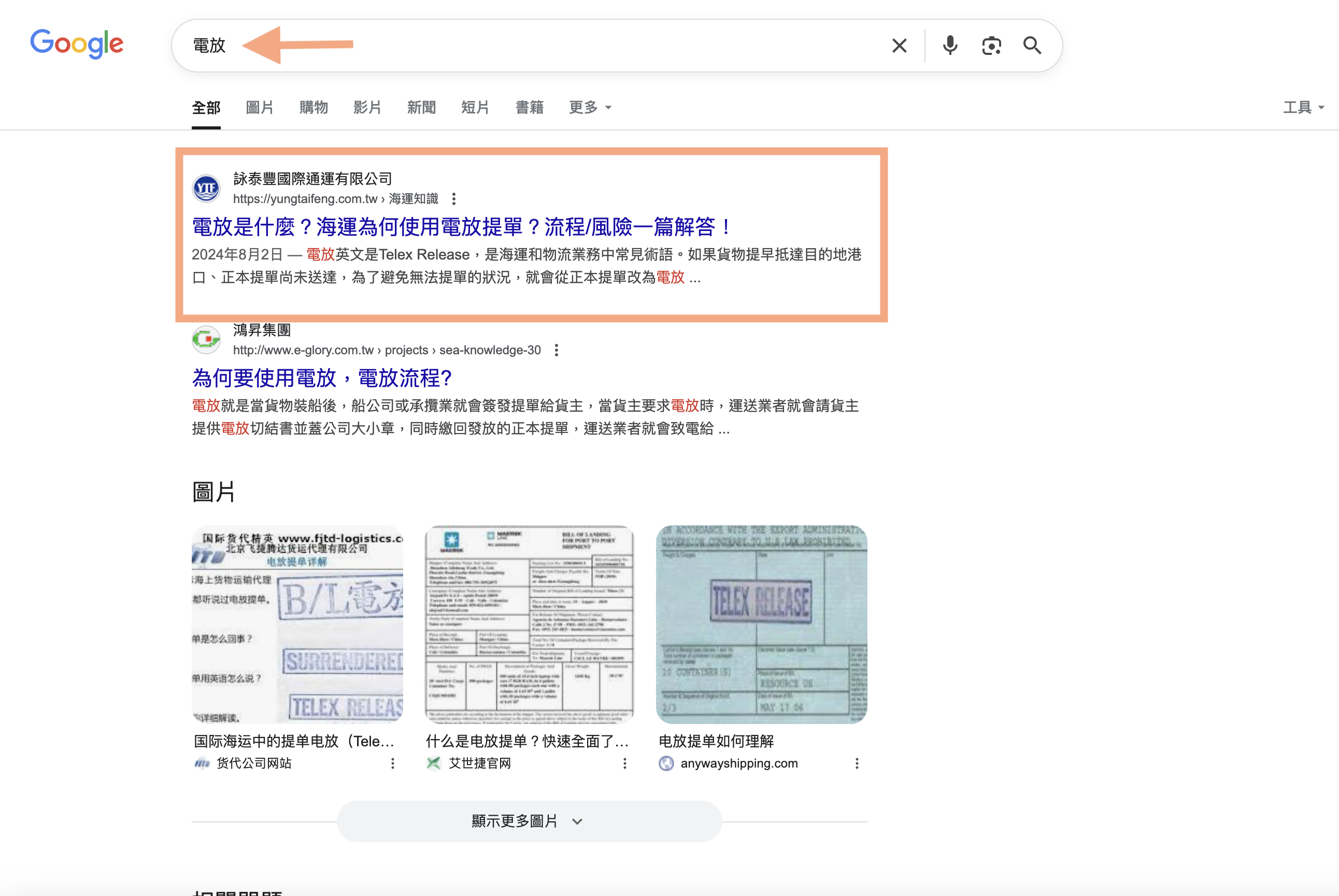This screenshot has height=896, width=1339.
Task: Click the 鴻昇集團 site favicon
Action: [x=206, y=339]
